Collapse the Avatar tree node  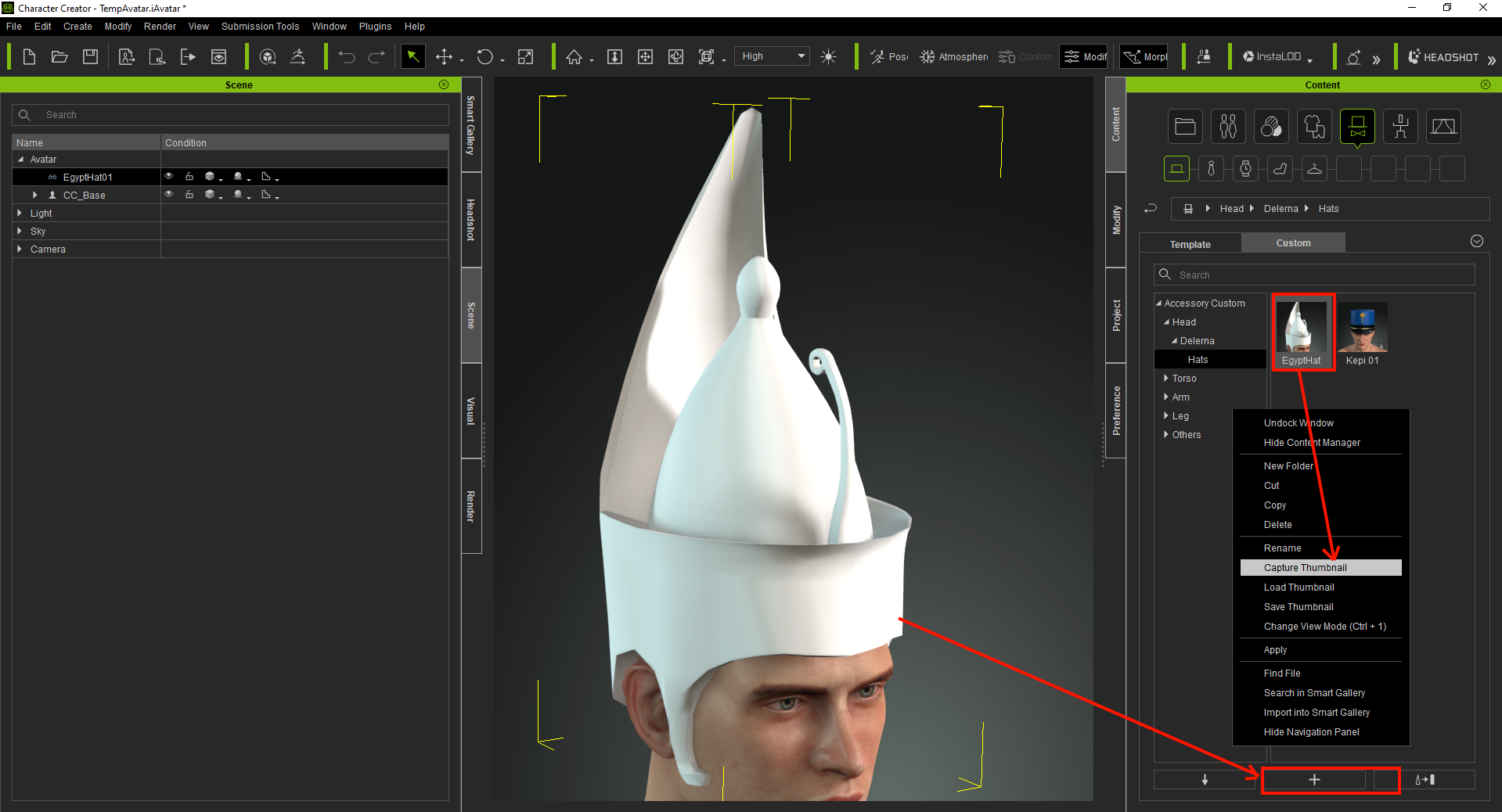point(21,159)
